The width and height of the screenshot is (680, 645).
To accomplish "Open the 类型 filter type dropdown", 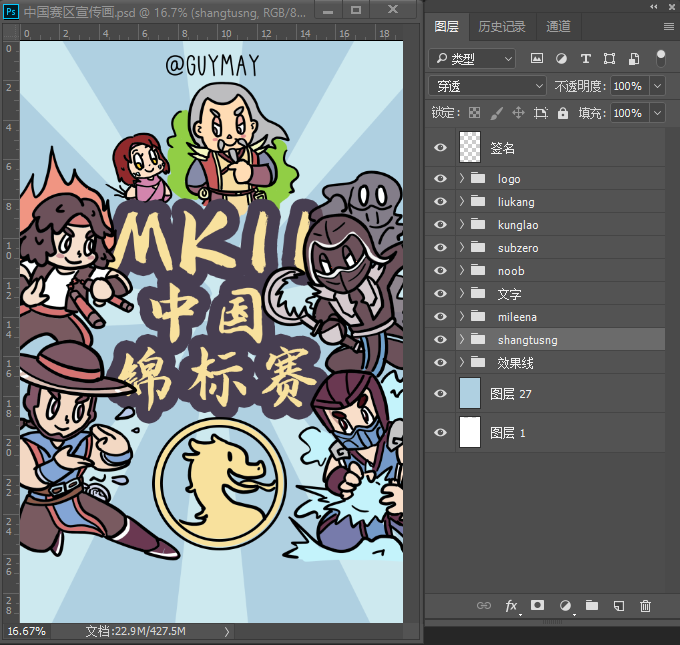I will 472,59.
